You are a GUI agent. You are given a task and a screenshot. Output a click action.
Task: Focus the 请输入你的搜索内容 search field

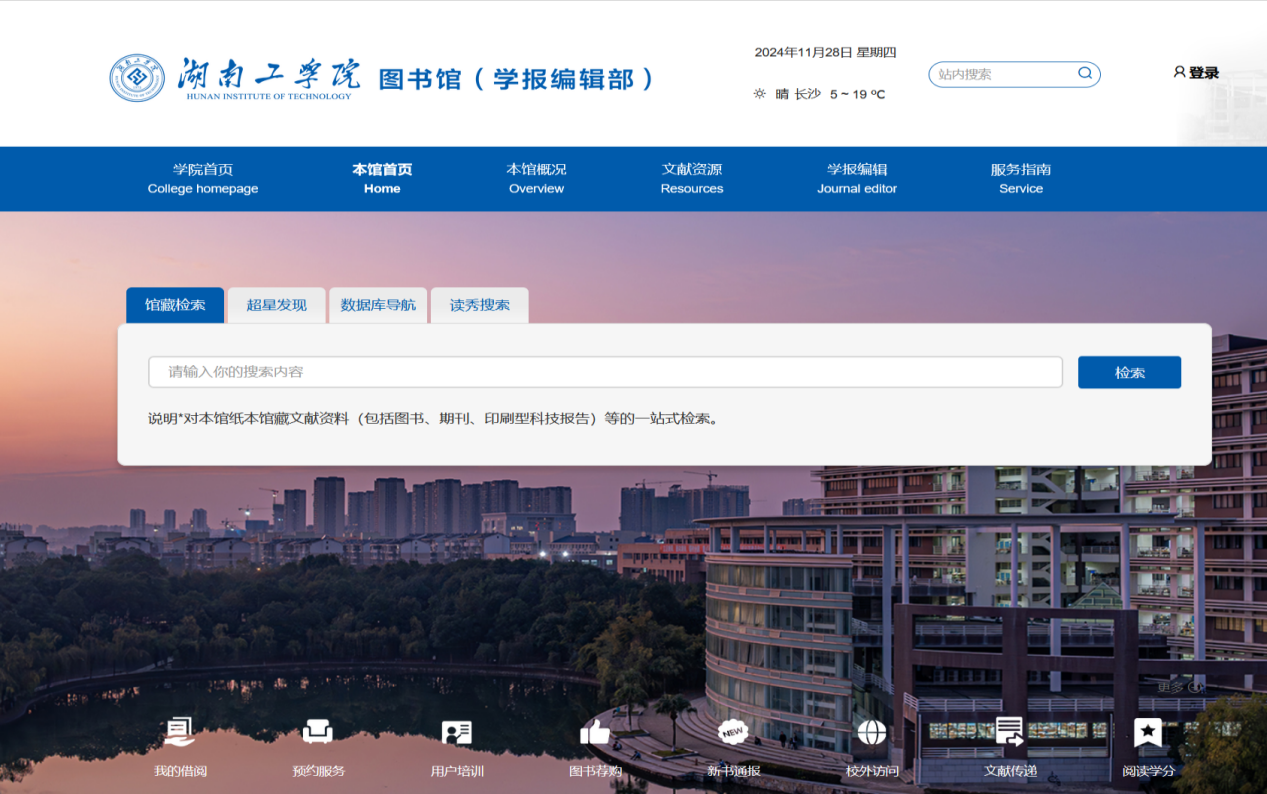pyautogui.click(x=605, y=372)
